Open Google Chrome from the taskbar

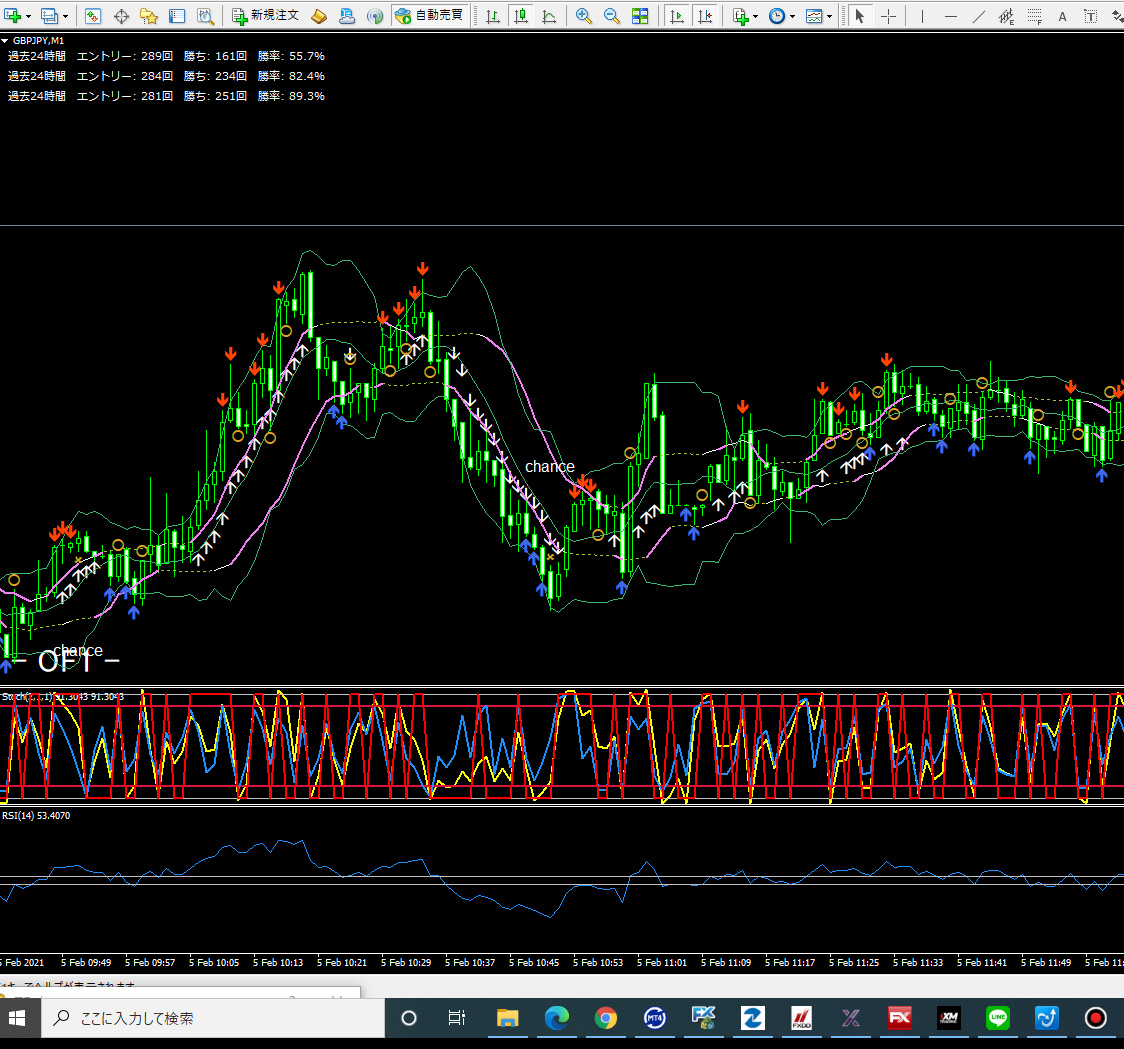point(605,1018)
